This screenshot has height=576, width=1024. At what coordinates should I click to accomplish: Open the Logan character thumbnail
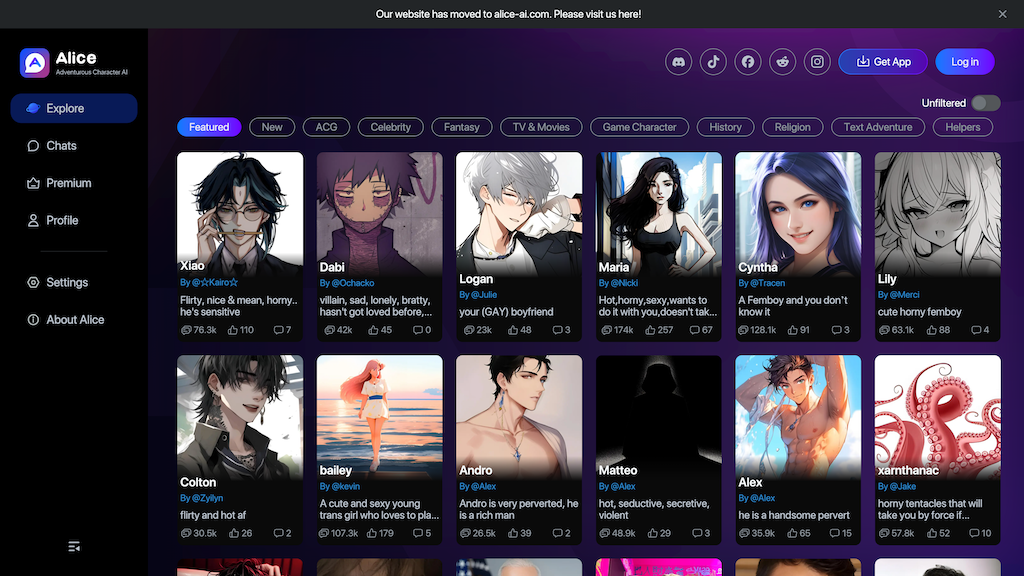pos(519,212)
